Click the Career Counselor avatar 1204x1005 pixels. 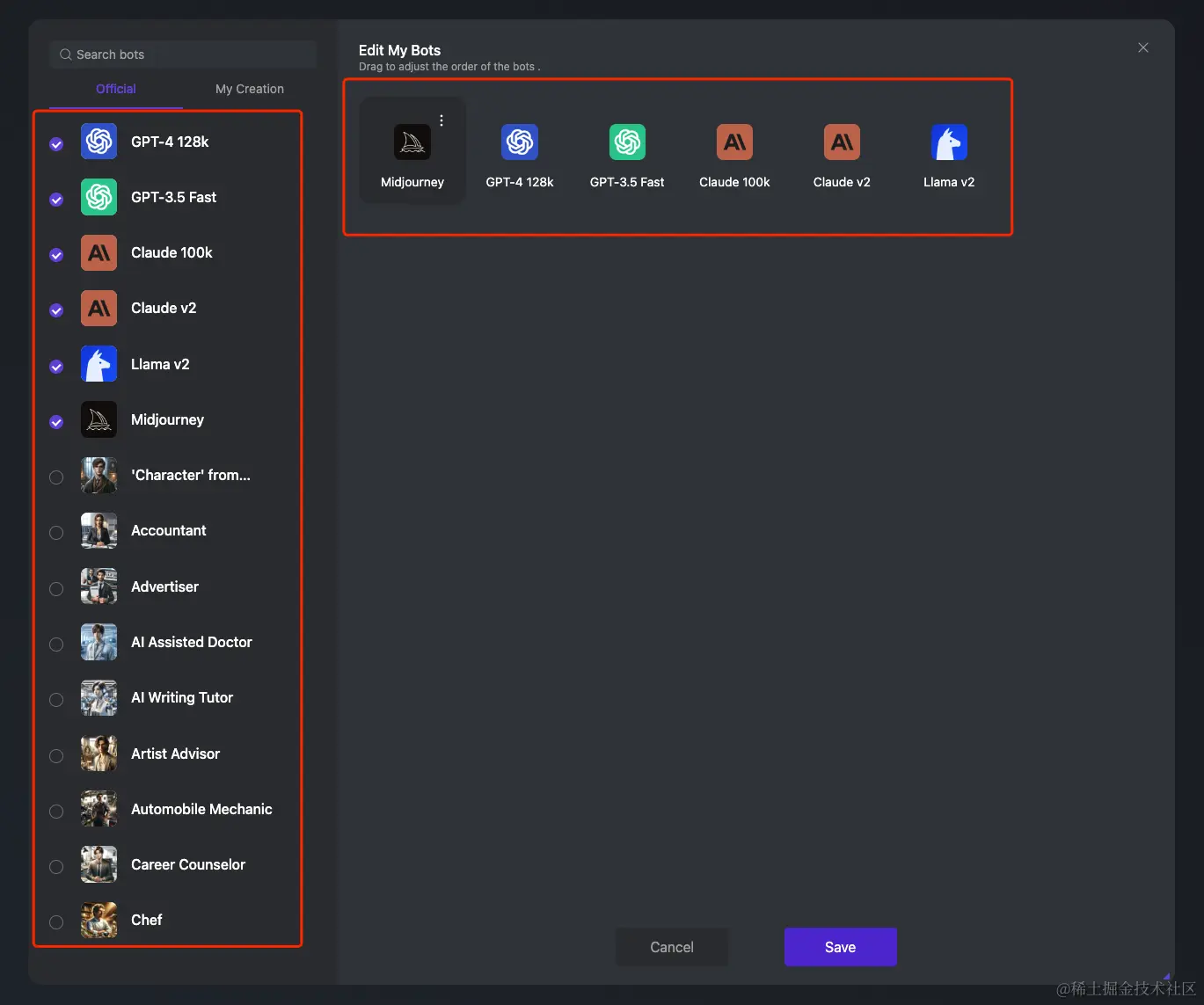point(99,864)
